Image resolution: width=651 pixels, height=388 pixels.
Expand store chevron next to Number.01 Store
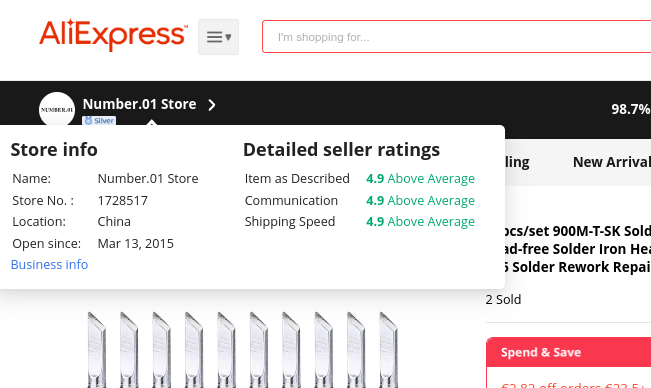point(212,105)
